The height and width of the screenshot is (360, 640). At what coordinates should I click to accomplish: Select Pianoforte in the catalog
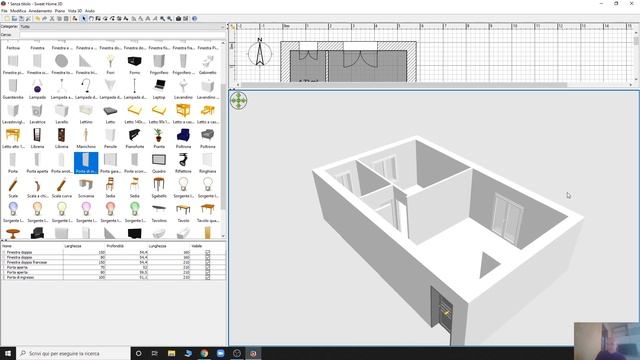[134, 138]
